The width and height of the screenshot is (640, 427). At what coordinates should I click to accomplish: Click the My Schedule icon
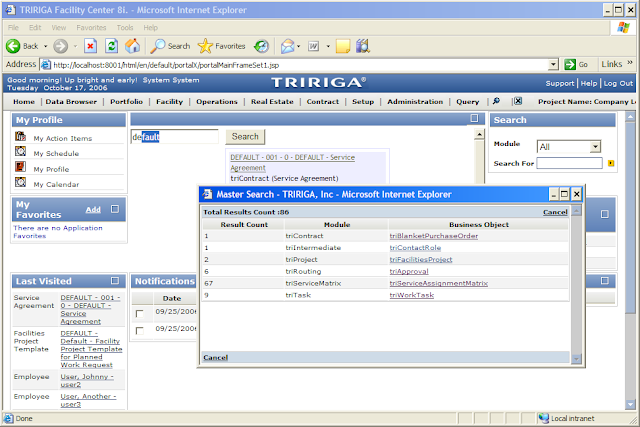click(20, 152)
